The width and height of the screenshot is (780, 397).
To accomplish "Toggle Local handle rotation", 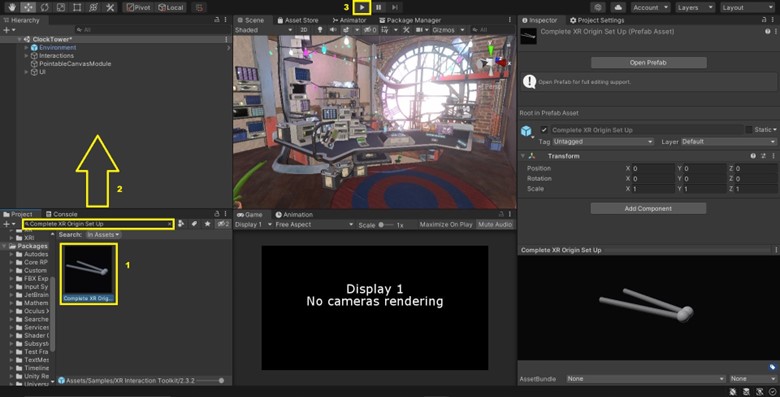I will pos(171,7).
